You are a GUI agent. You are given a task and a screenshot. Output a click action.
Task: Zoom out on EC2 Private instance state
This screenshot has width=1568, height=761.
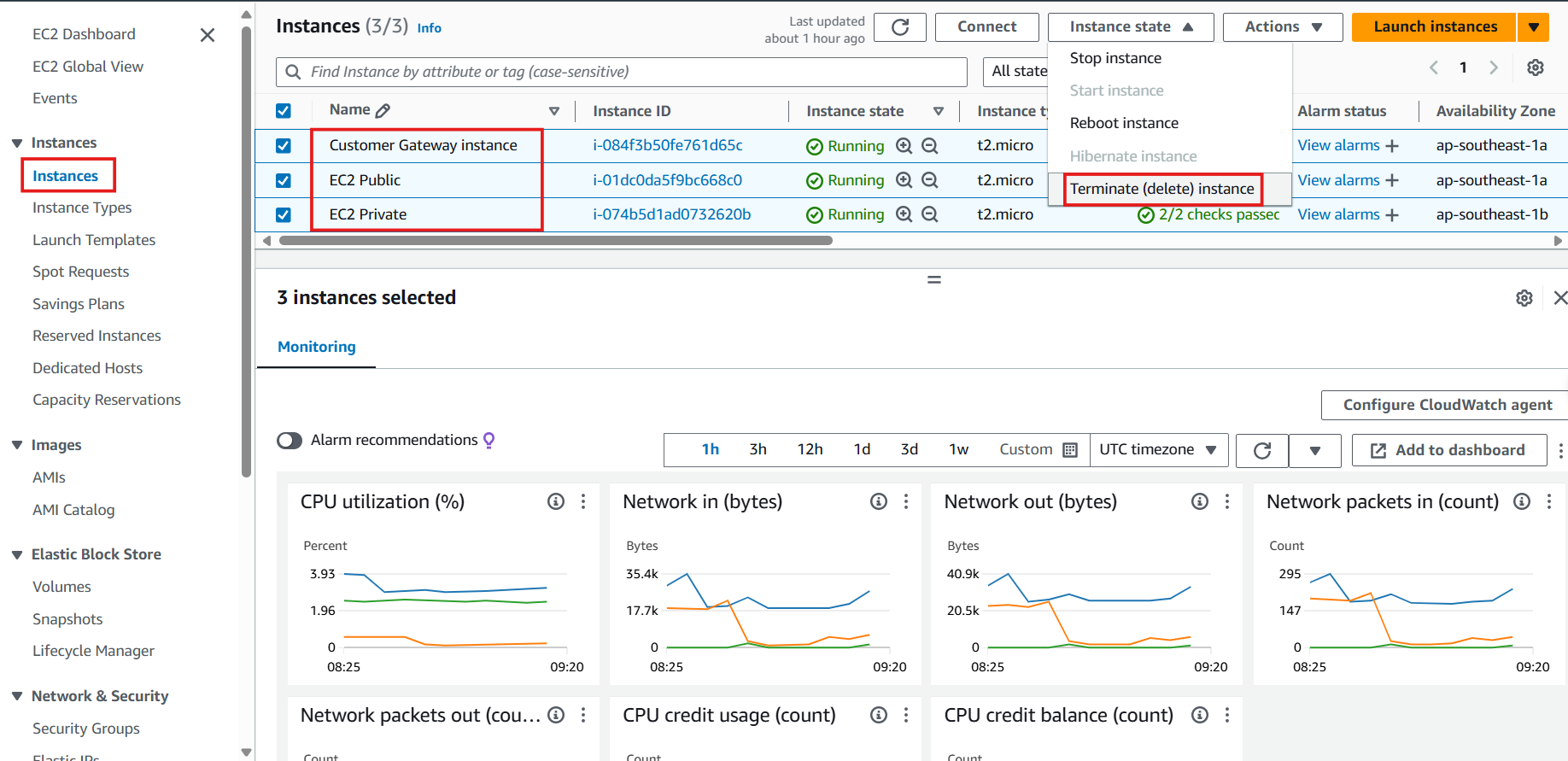930,214
